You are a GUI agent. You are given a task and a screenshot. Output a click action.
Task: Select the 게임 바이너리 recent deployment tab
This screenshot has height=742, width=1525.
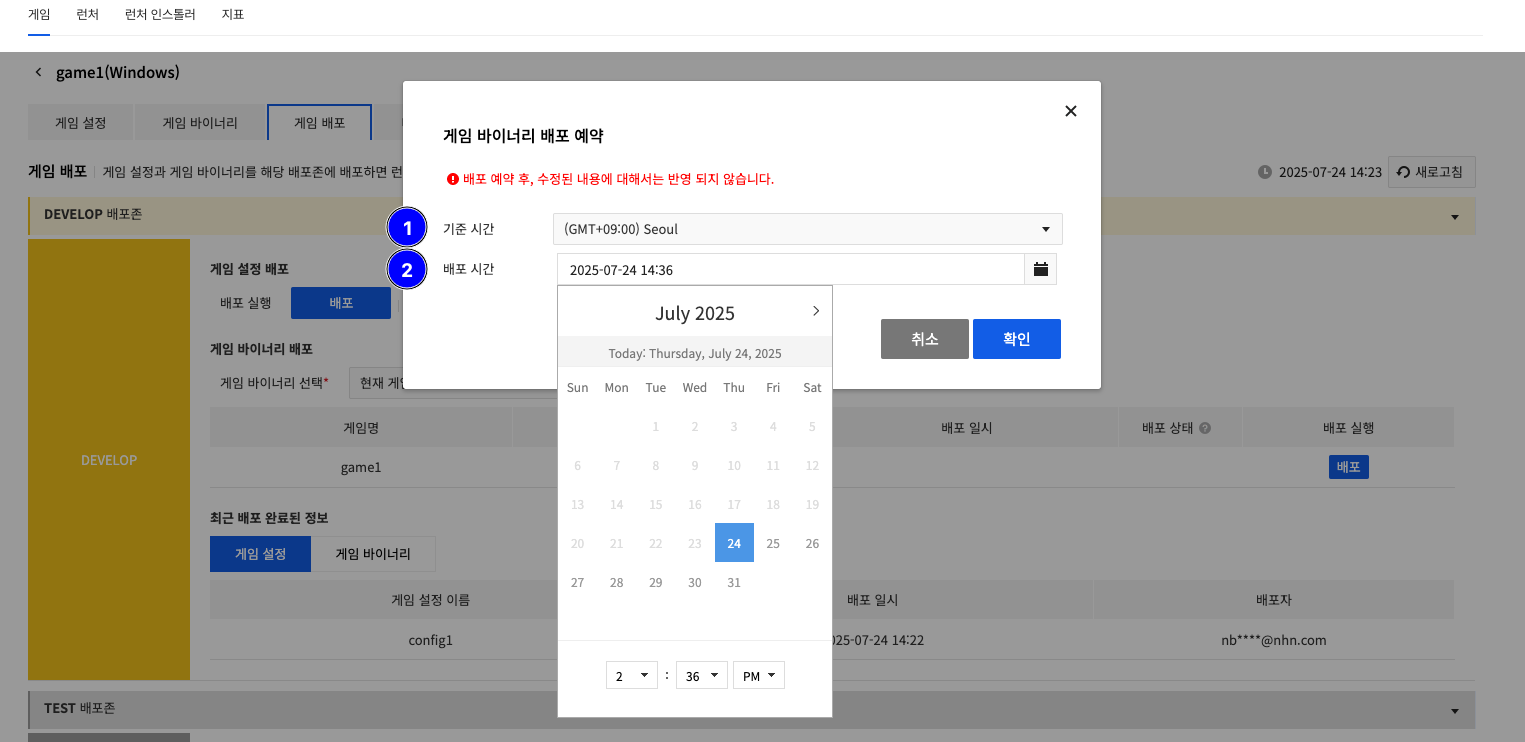point(373,554)
